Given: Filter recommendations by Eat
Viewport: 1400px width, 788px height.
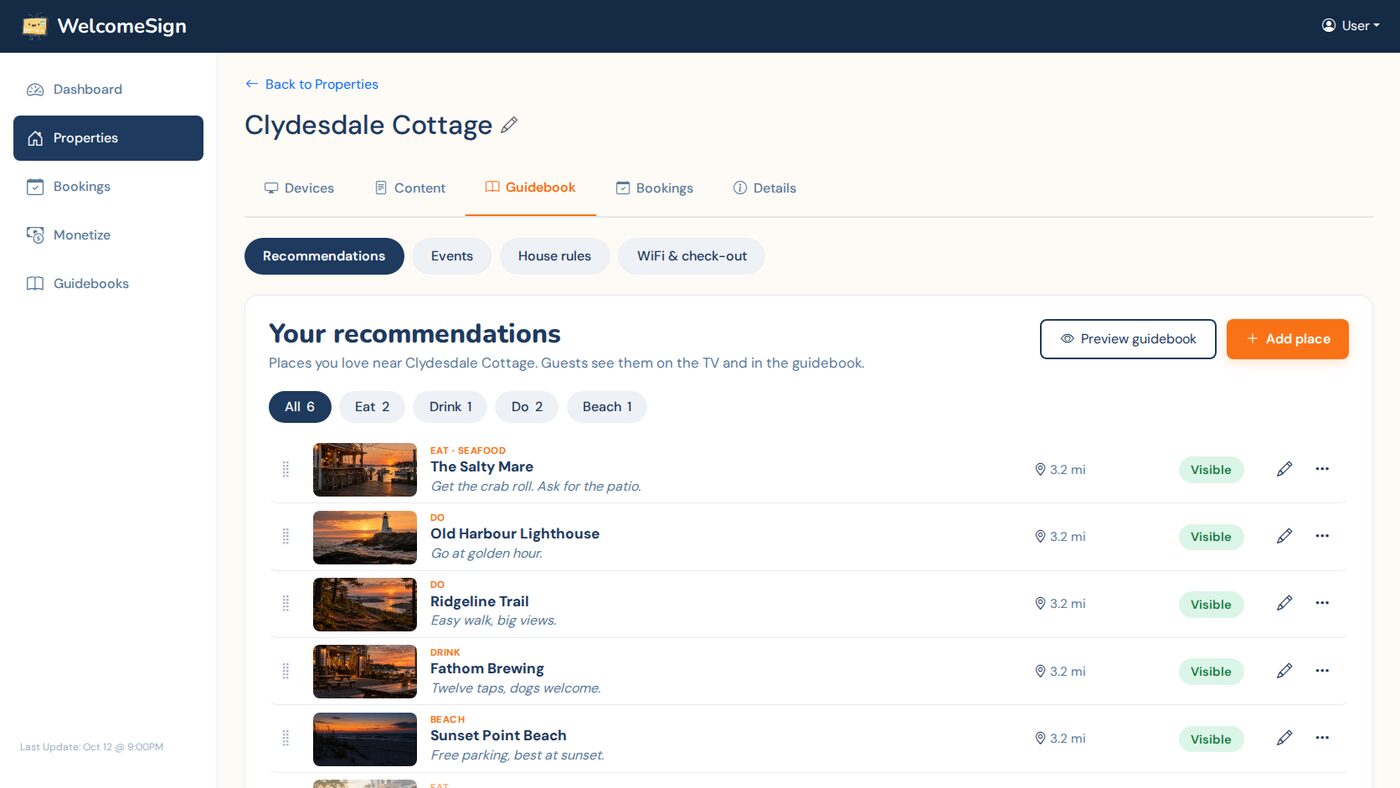Looking at the screenshot, I should (x=372, y=407).
